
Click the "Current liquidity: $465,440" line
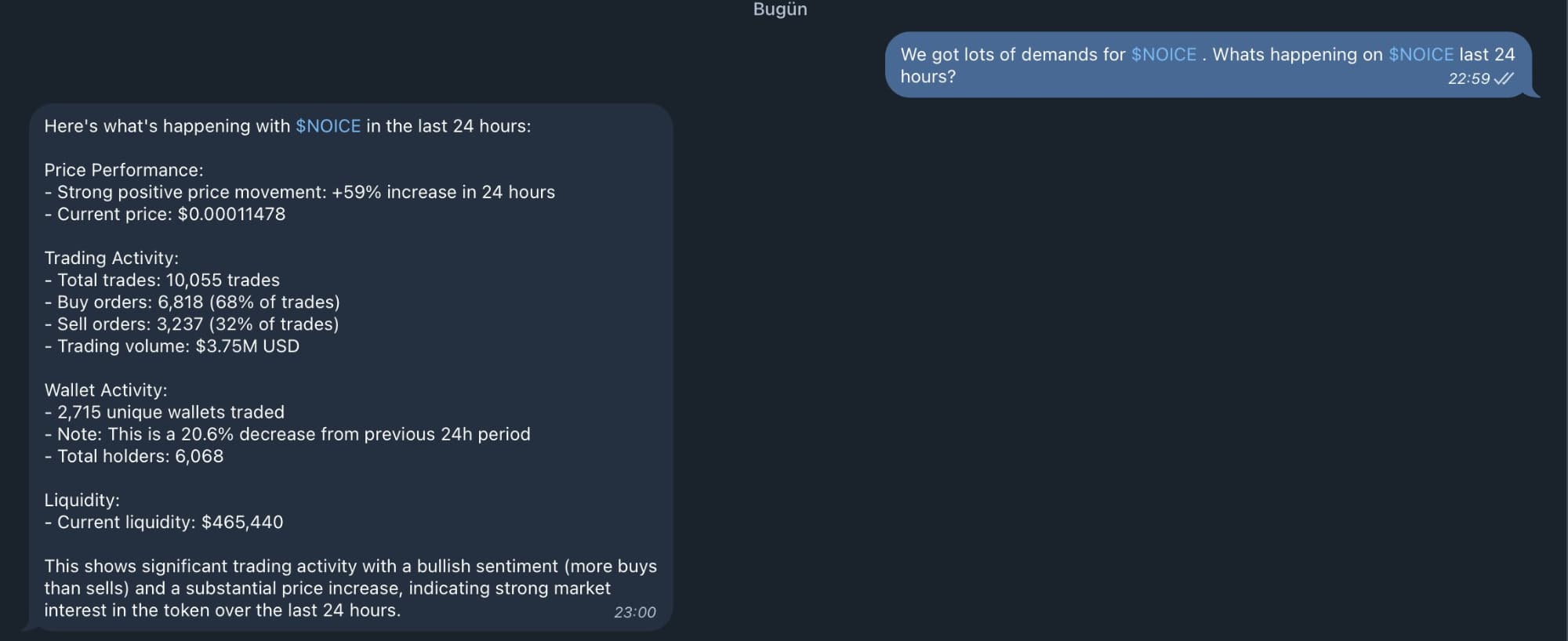tap(169, 522)
